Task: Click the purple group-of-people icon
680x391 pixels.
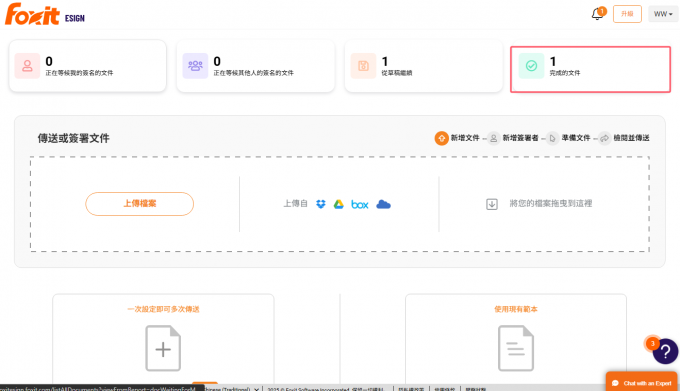Action: [195, 66]
